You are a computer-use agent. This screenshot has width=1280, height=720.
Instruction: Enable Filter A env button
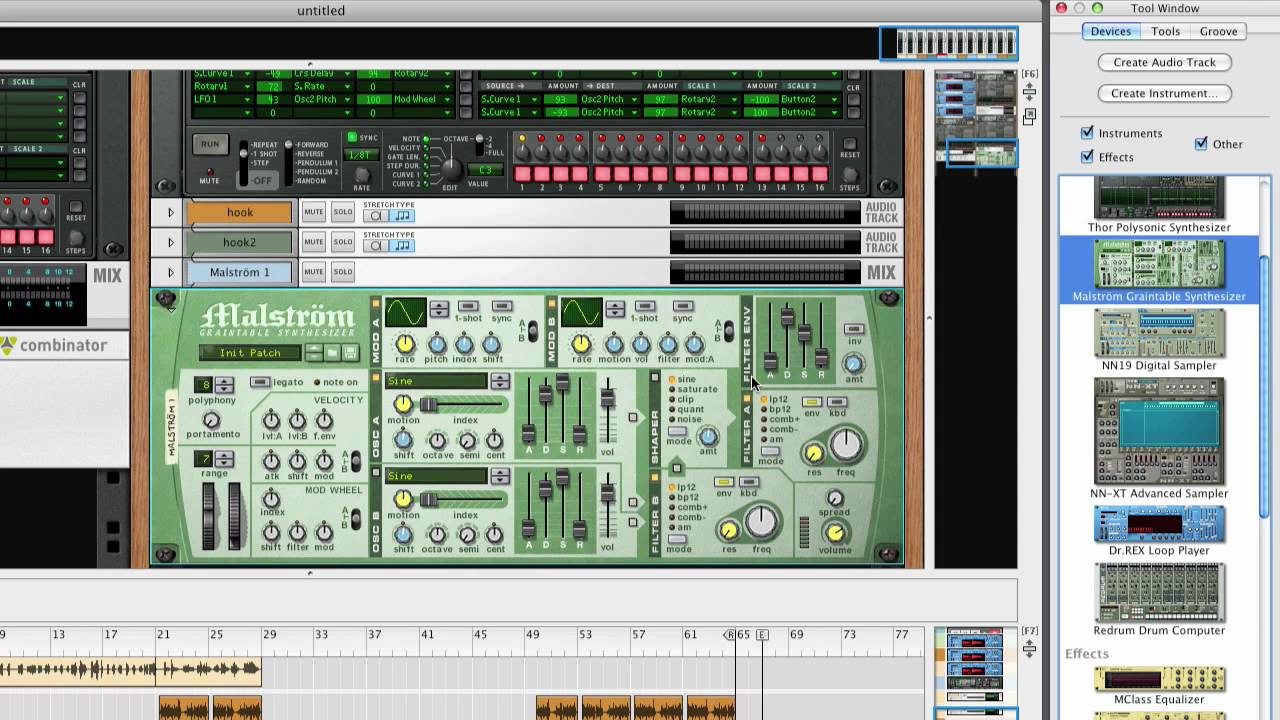pos(812,402)
